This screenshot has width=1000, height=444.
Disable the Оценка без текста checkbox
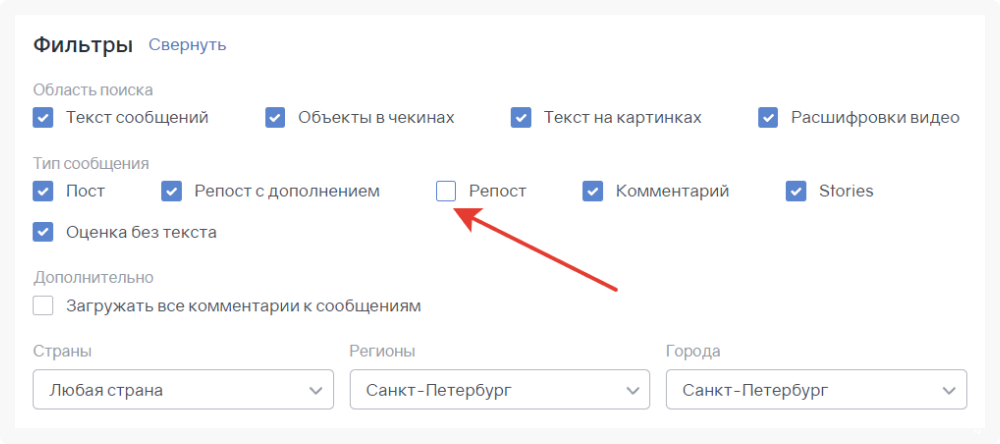[x=43, y=232]
